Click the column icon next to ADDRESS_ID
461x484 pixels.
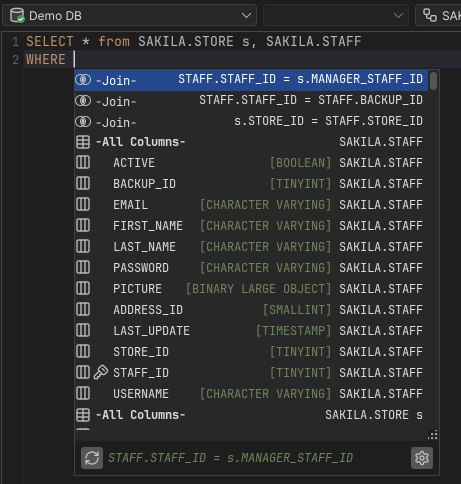pyautogui.click(x=83, y=309)
